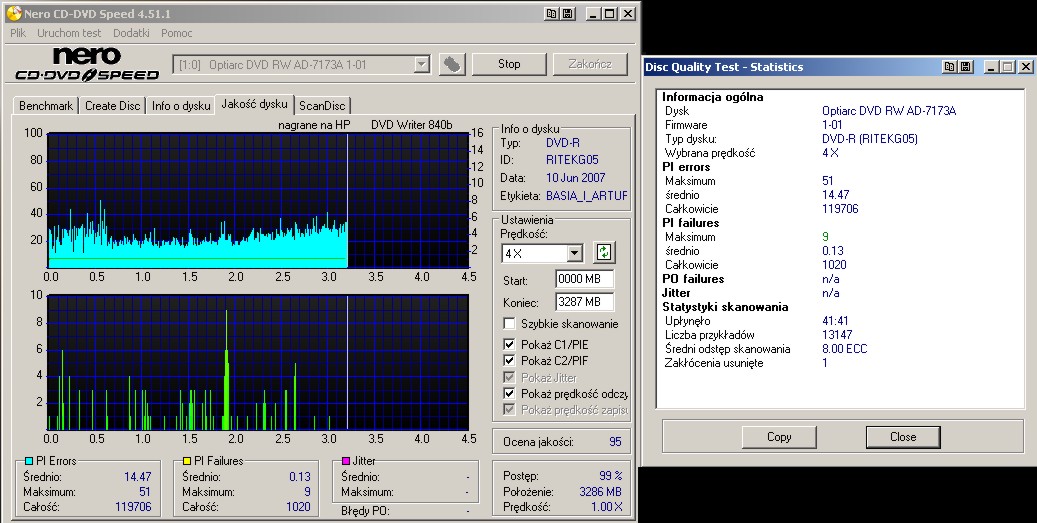The height and width of the screenshot is (523, 1037).
Task: Open the Optiarc drive selection dropdown
Action: point(421,65)
